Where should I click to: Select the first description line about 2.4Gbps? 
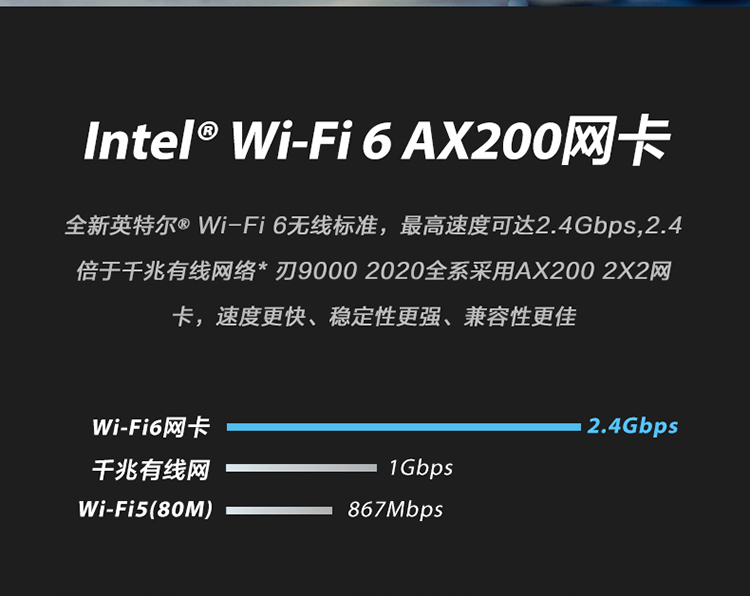pyautogui.click(x=373, y=225)
